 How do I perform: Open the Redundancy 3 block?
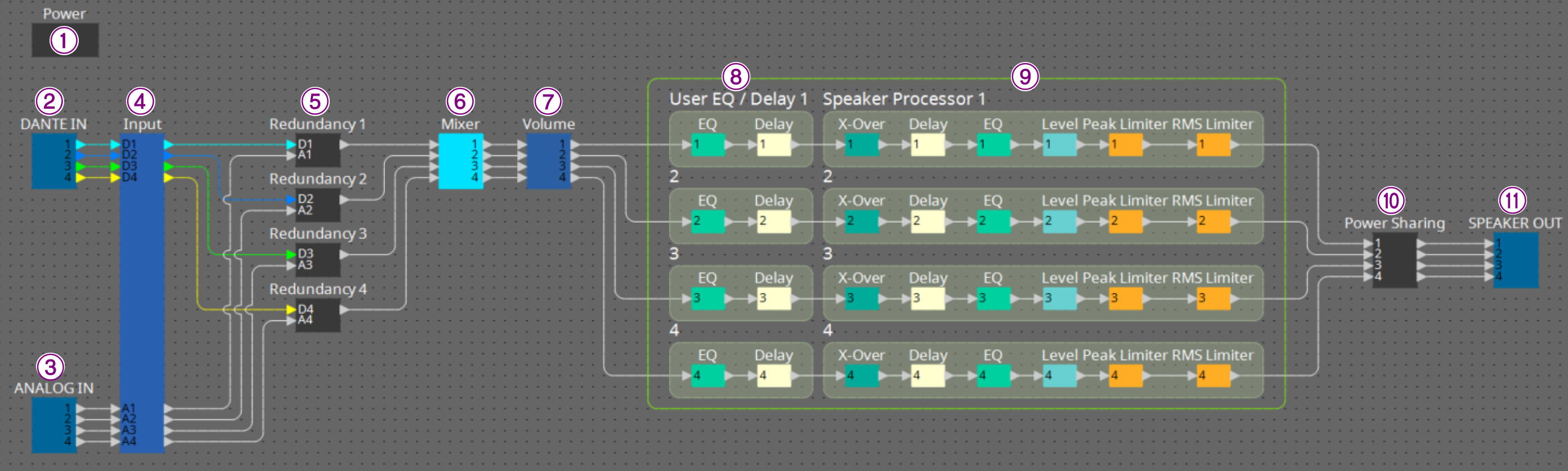coord(318,260)
